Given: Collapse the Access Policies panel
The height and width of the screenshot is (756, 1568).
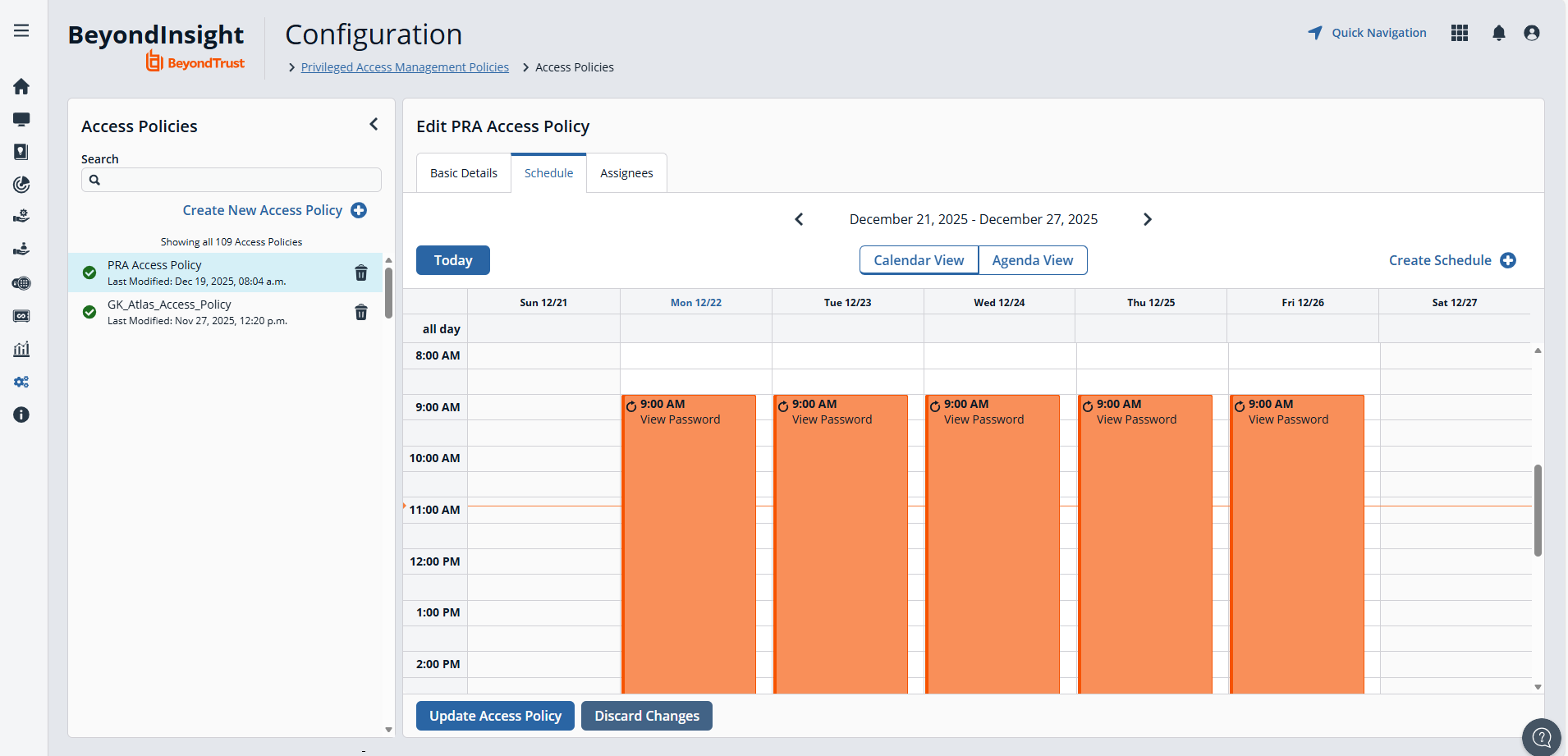Looking at the screenshot, I should tap(374, 124).
